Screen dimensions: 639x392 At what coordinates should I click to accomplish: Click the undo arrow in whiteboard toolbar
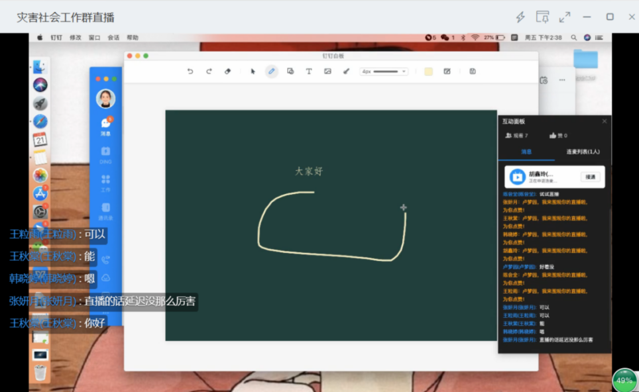click(190, 71)
